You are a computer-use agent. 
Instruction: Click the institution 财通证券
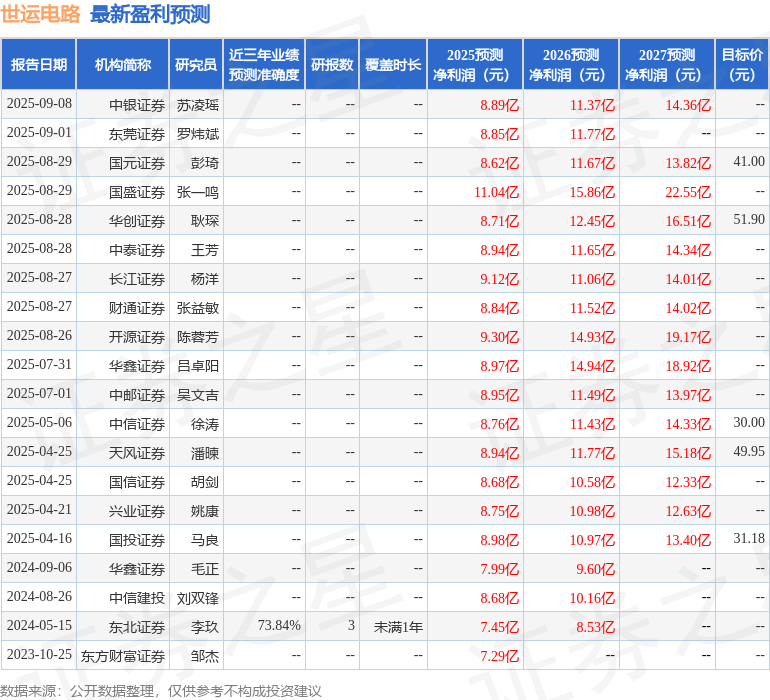pyautogui.click(x=137, y=308)
